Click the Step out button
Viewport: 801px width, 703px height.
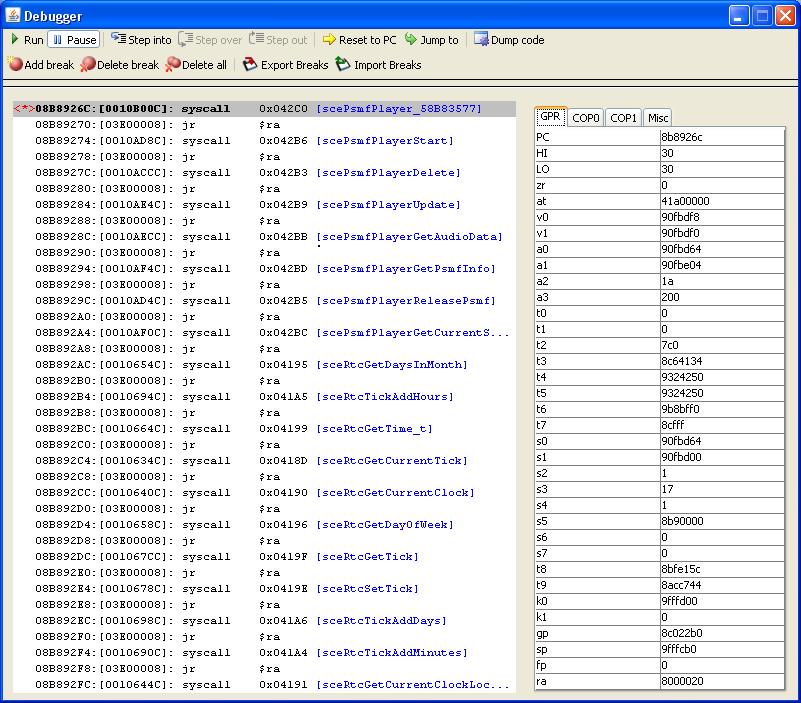pyautogui.click(x=278, y=40)
